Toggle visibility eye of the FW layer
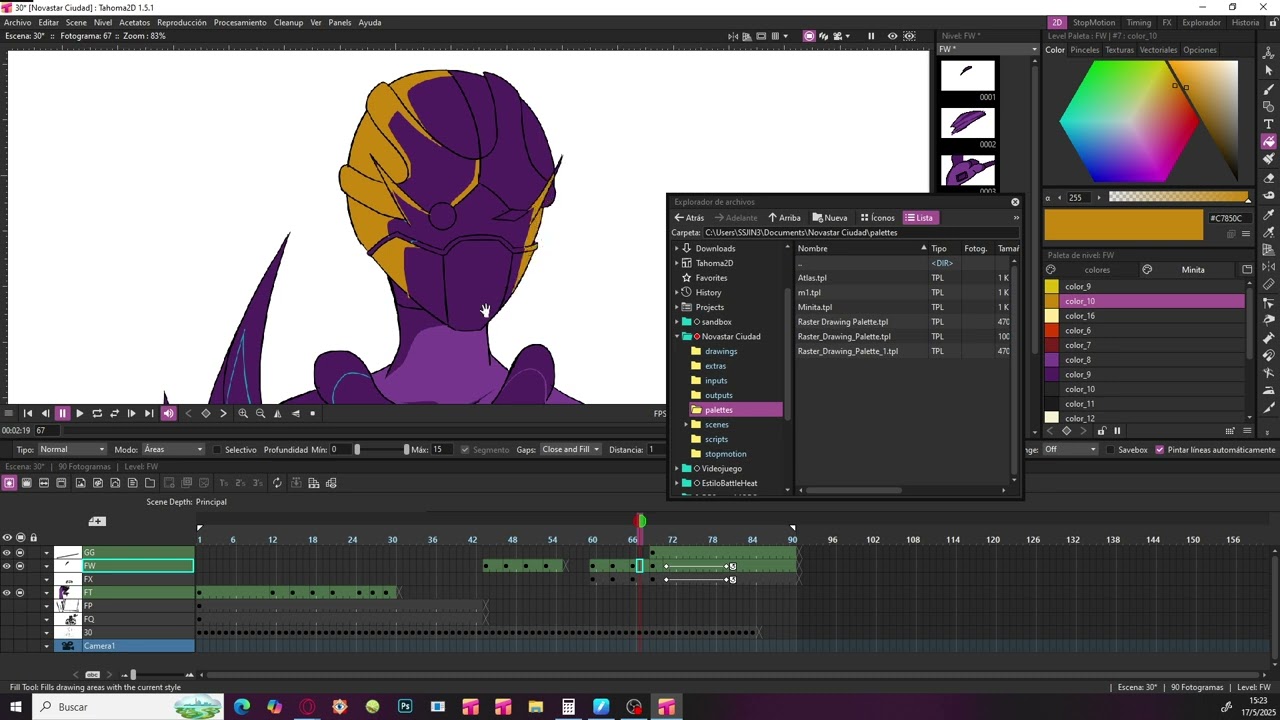Viewport: 1280px width, 720px height. (x=7, y=566)
